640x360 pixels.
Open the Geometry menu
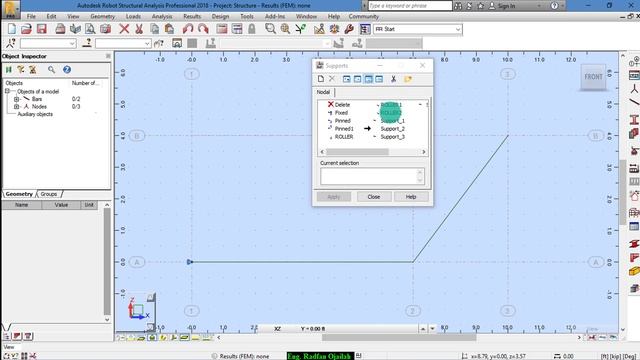point(102,17)
